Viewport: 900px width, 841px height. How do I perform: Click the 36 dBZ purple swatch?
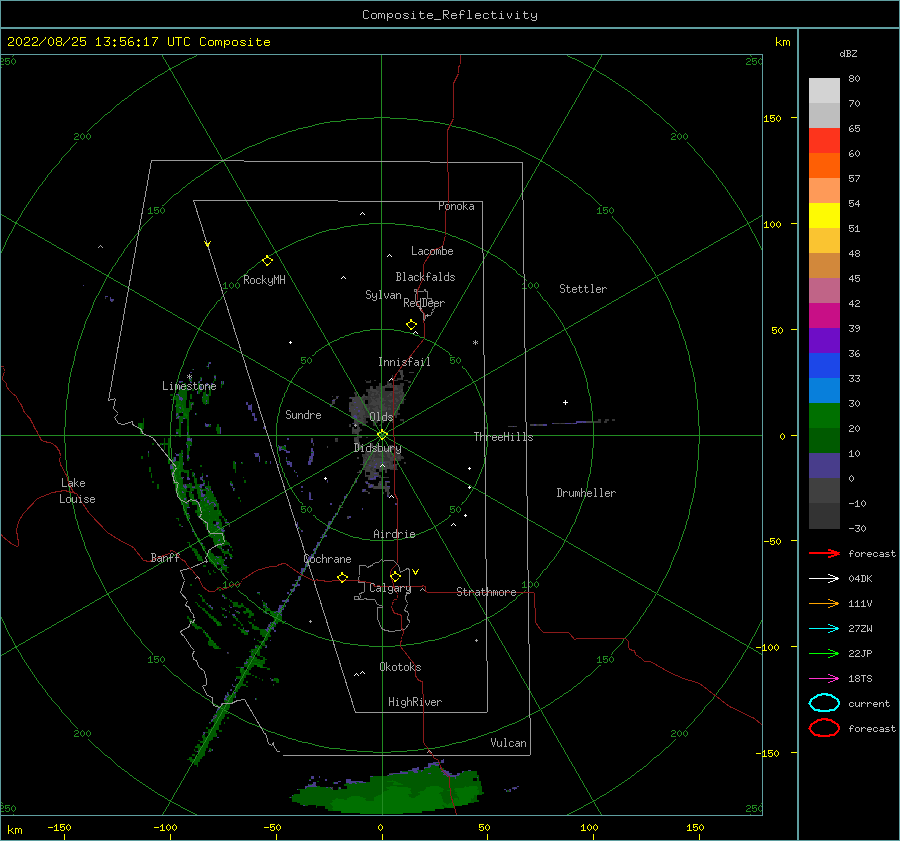coord(824,340)
